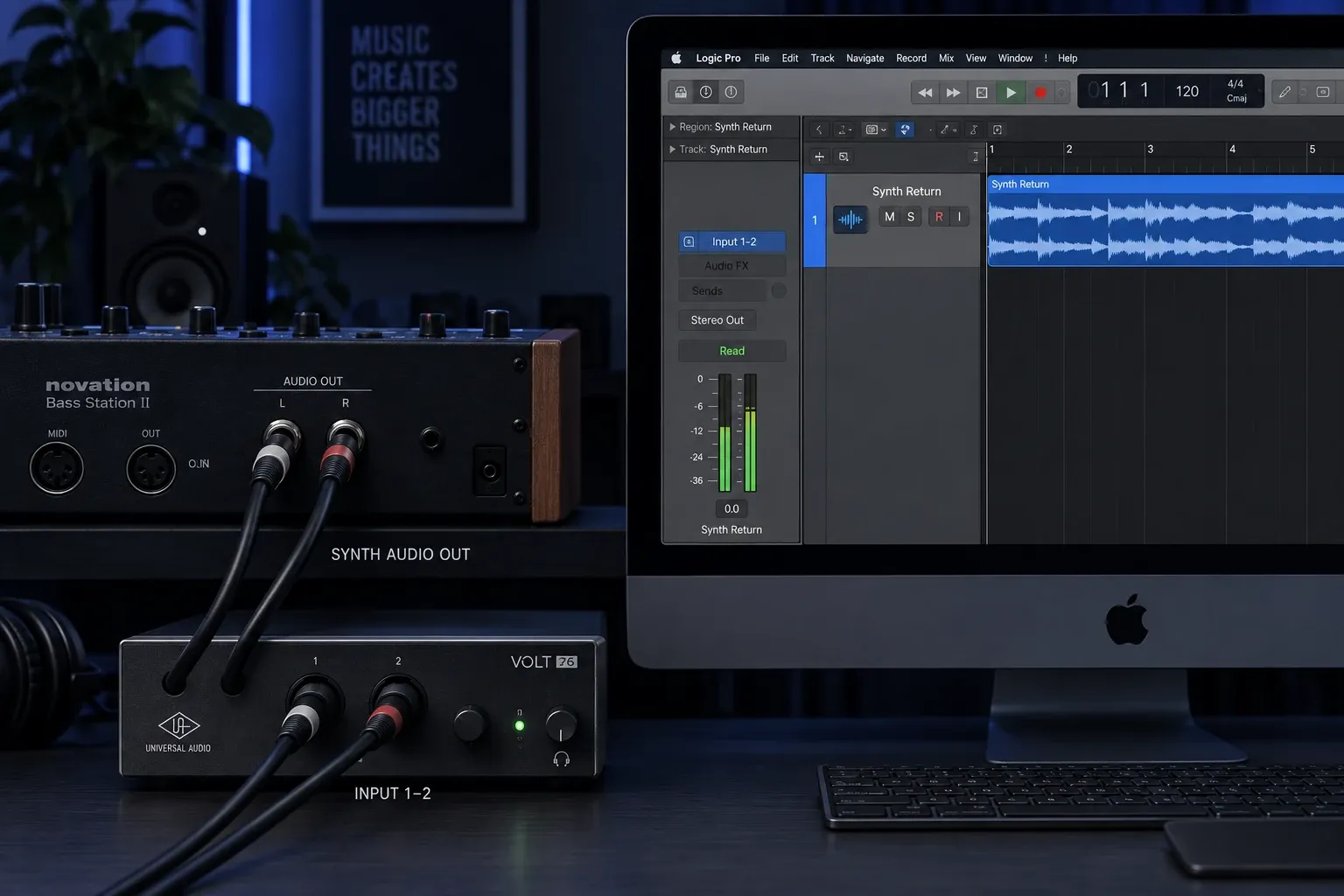Toggle input monitoring on Synth Return track
1344x896 pixels.
pyautogui.click(x=959, y=217)
